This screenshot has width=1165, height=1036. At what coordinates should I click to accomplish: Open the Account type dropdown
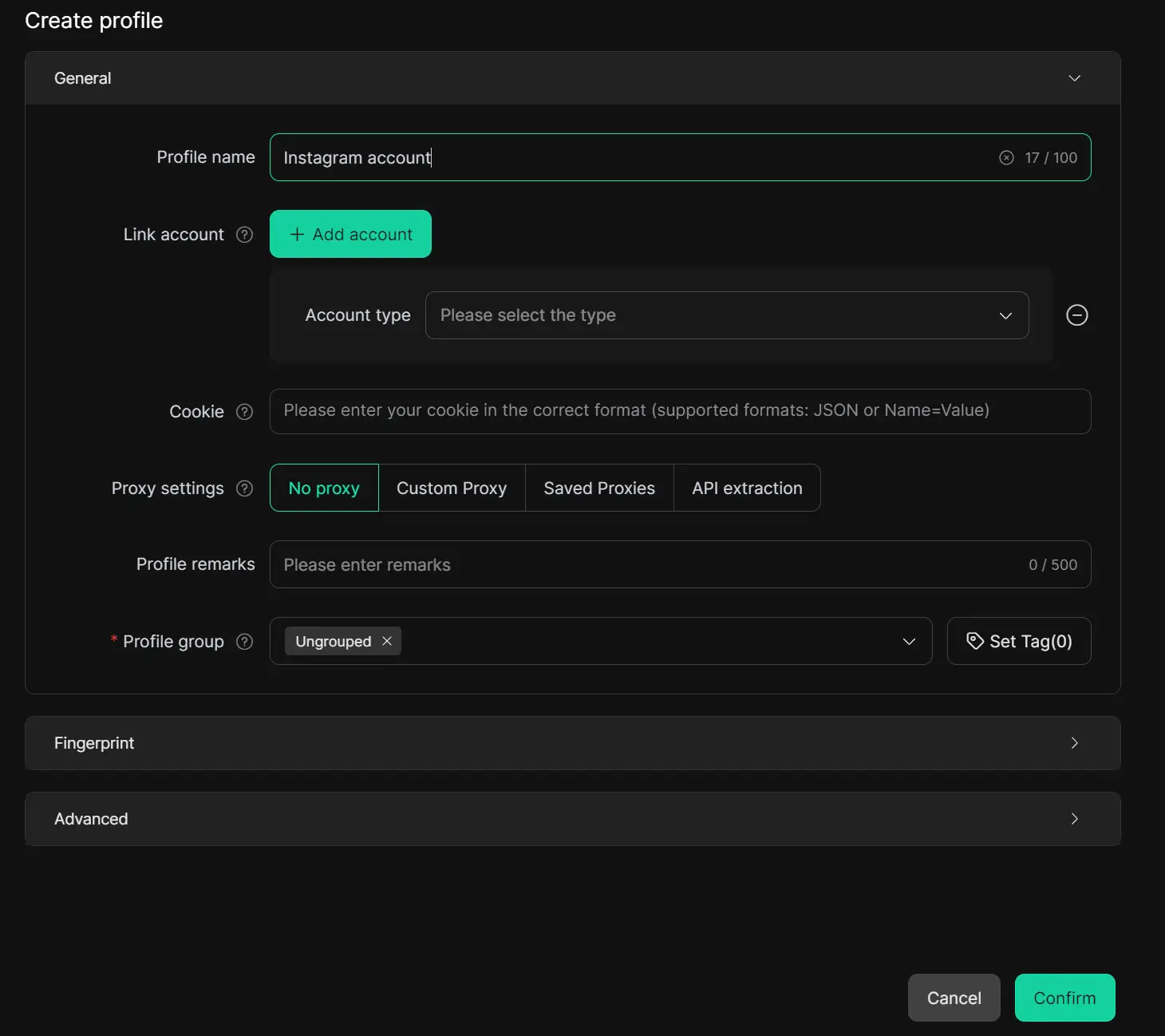pos(726,315)
